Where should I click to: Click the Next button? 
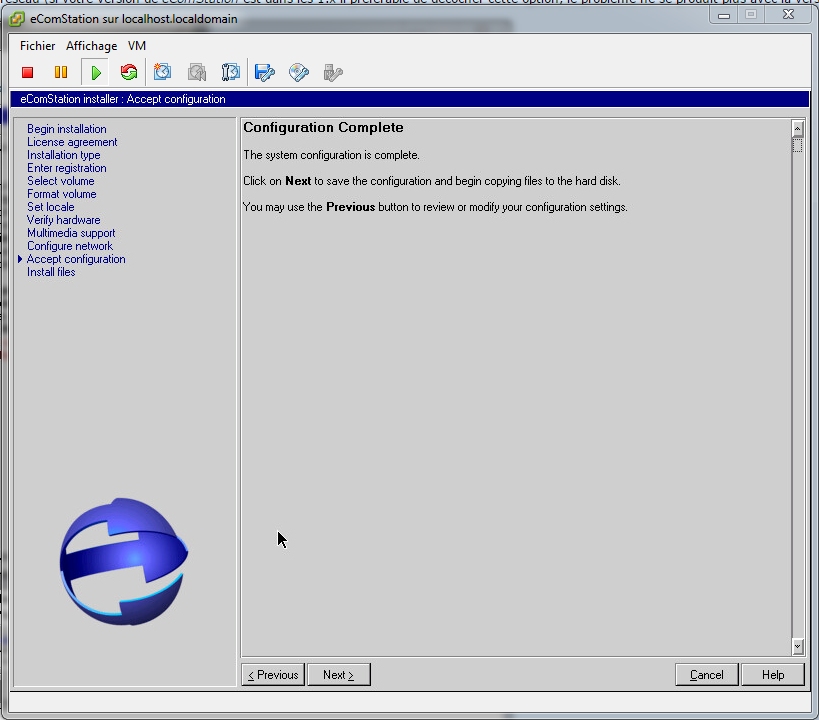coord(338,675)
